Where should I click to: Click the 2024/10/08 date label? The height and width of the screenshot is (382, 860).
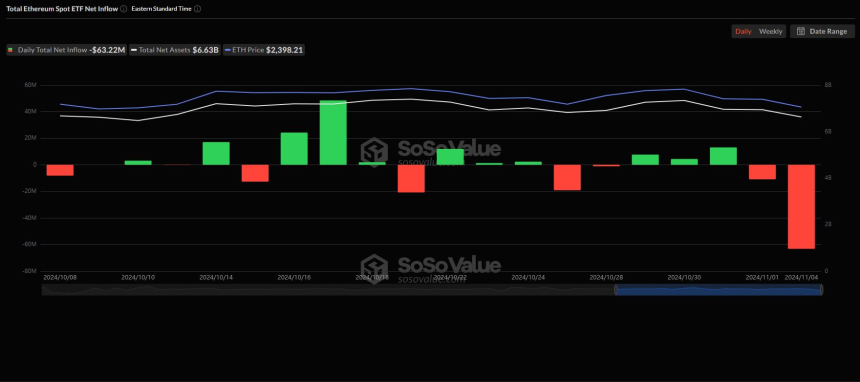tap(60, 278)
